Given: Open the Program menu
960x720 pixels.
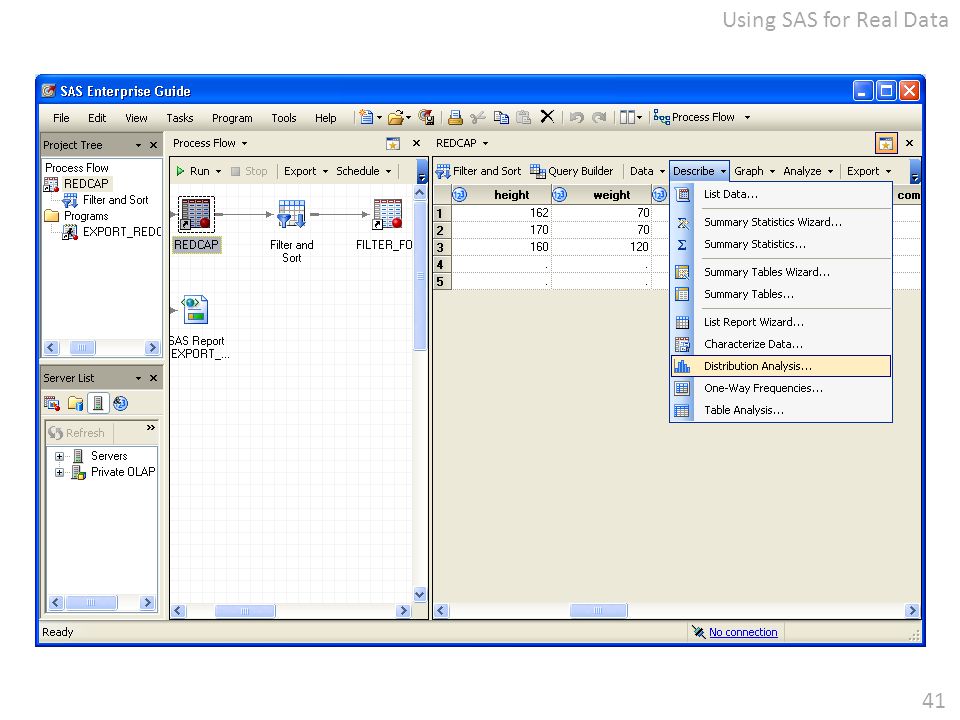Looking at the screenshot, I should pyautogui.click(x=232, y=118).
